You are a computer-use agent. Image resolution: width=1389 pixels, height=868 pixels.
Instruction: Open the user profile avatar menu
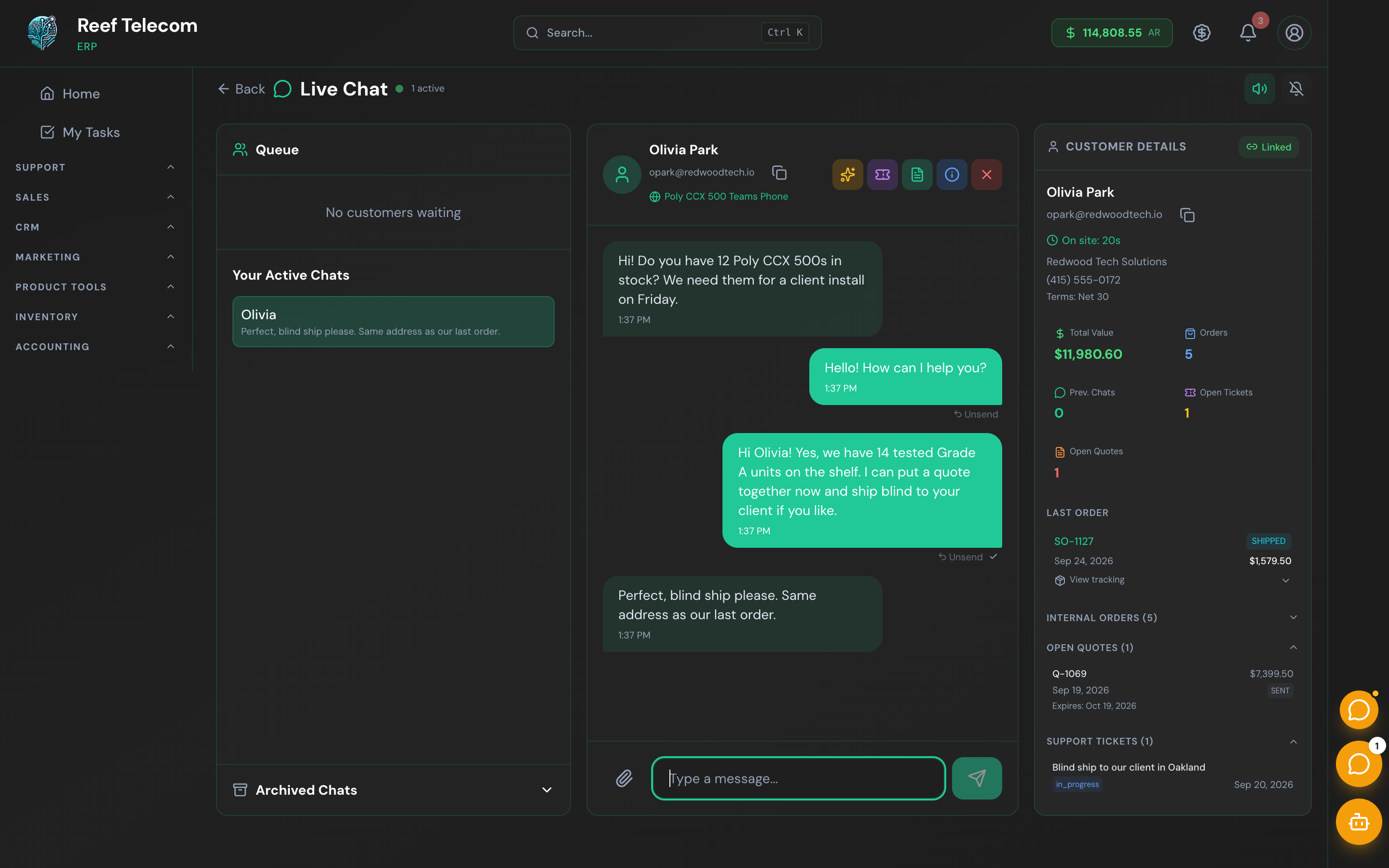[x=1294, y=33]
